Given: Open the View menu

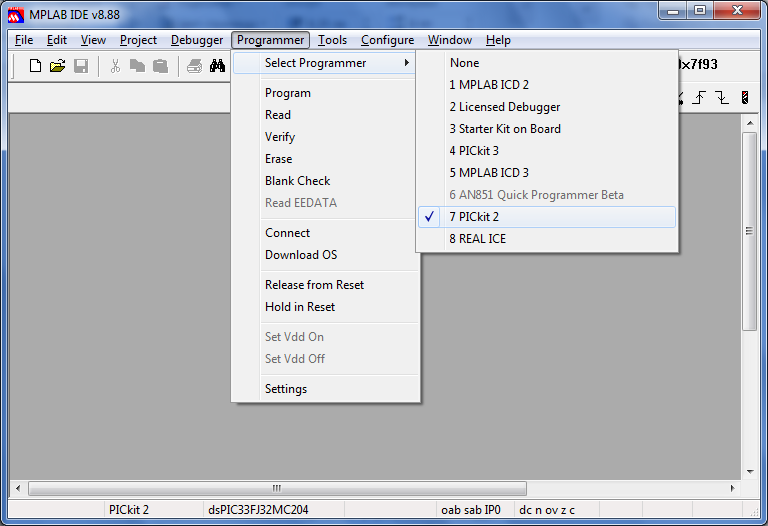Looking at the screenshot, I should [93, 40].
